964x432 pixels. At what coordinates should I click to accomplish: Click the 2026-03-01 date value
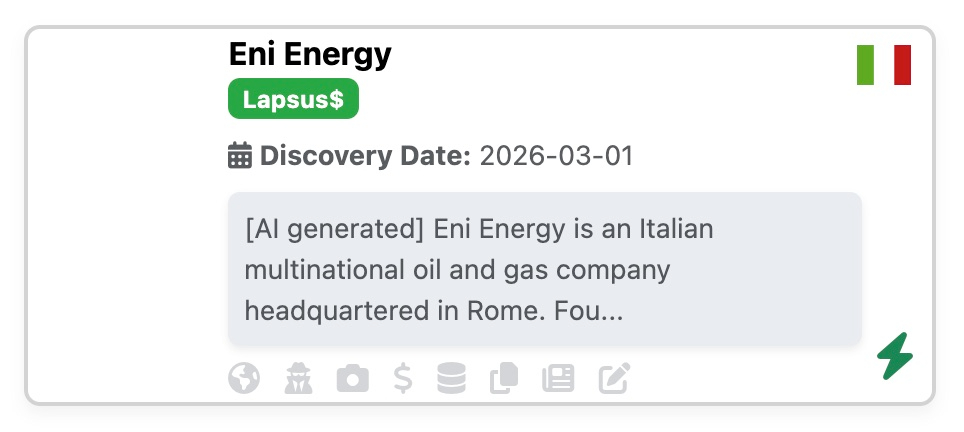[556, 156]
